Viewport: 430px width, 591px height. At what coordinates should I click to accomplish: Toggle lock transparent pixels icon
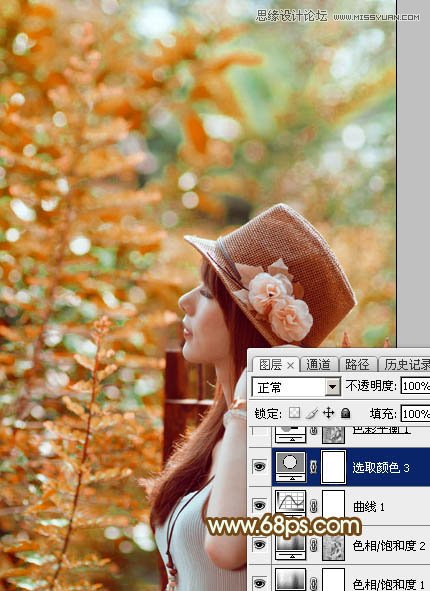294,413
